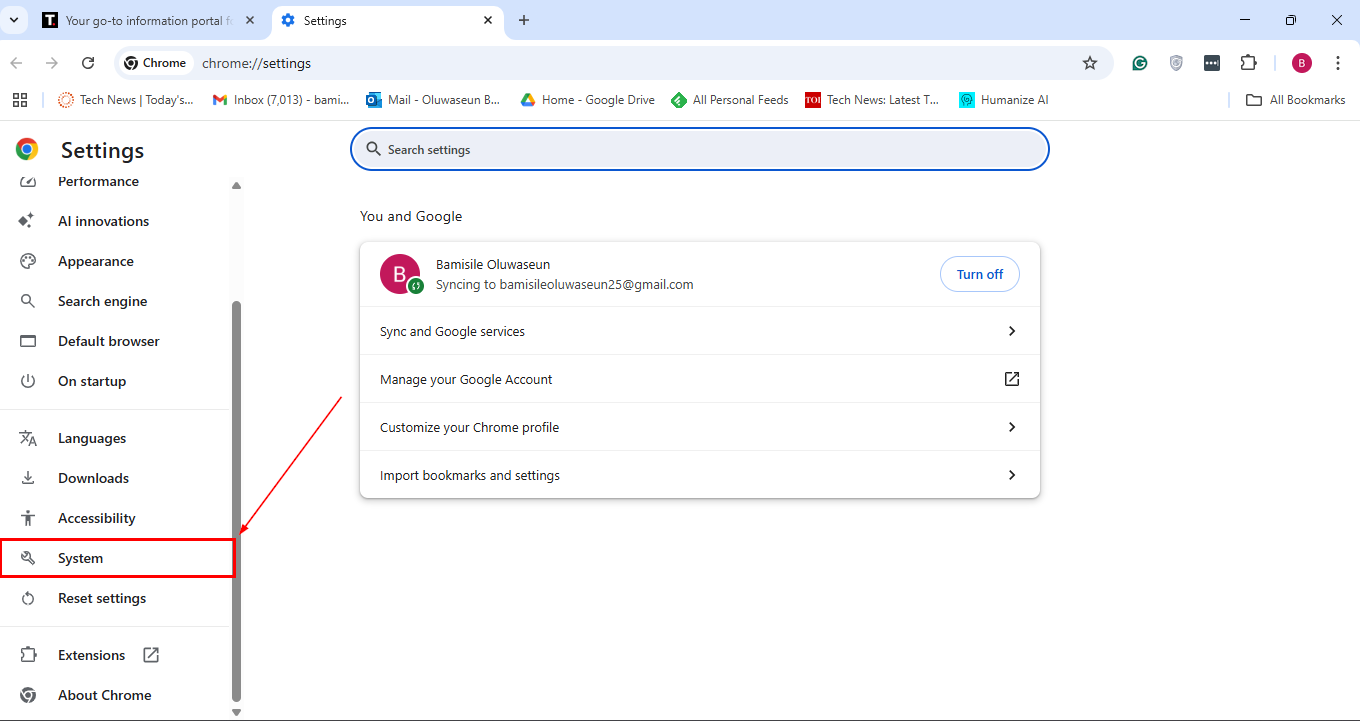Viewport: 1360px width, 721px height.
Task: Open Manage your Google Account
Action: point(700,379)
